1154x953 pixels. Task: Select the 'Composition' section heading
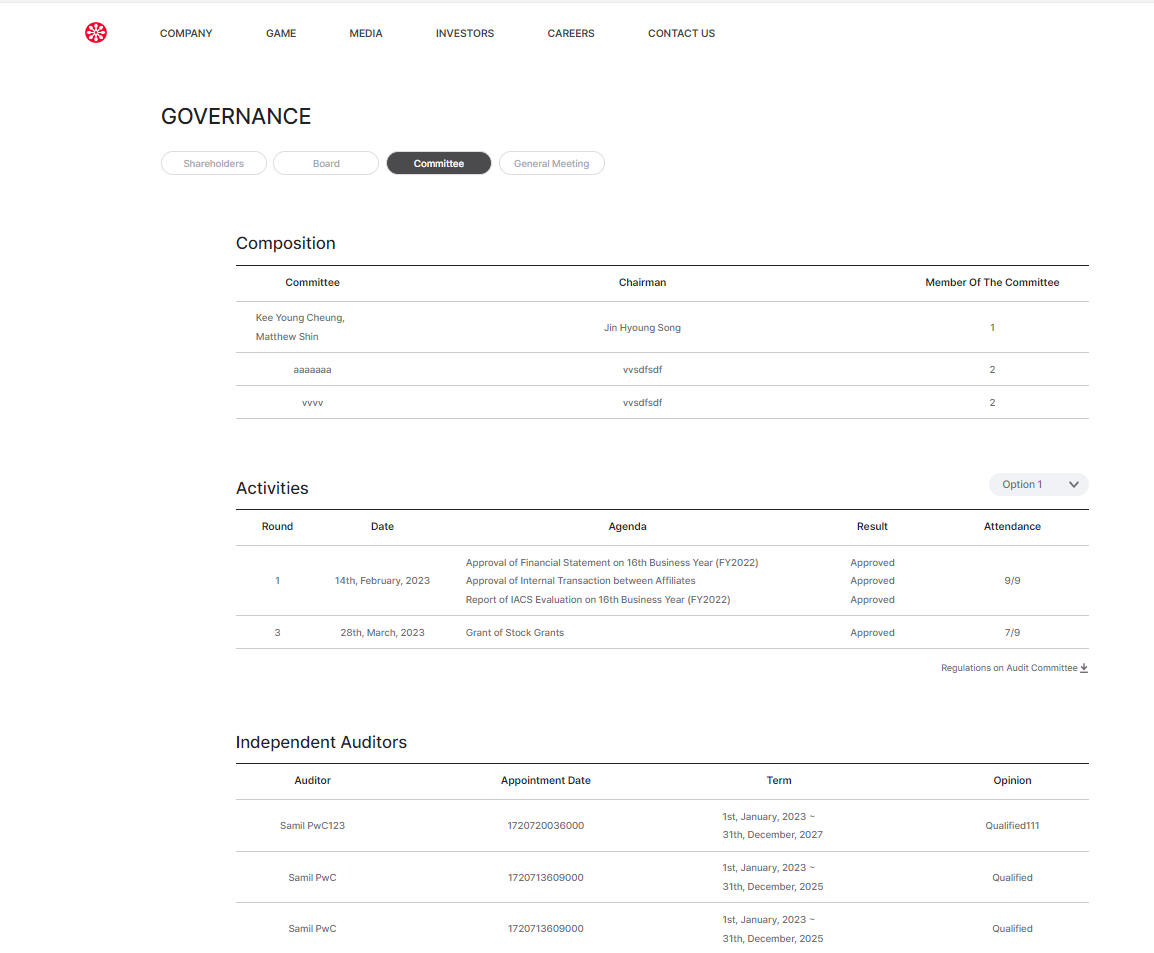pos(286,244)
